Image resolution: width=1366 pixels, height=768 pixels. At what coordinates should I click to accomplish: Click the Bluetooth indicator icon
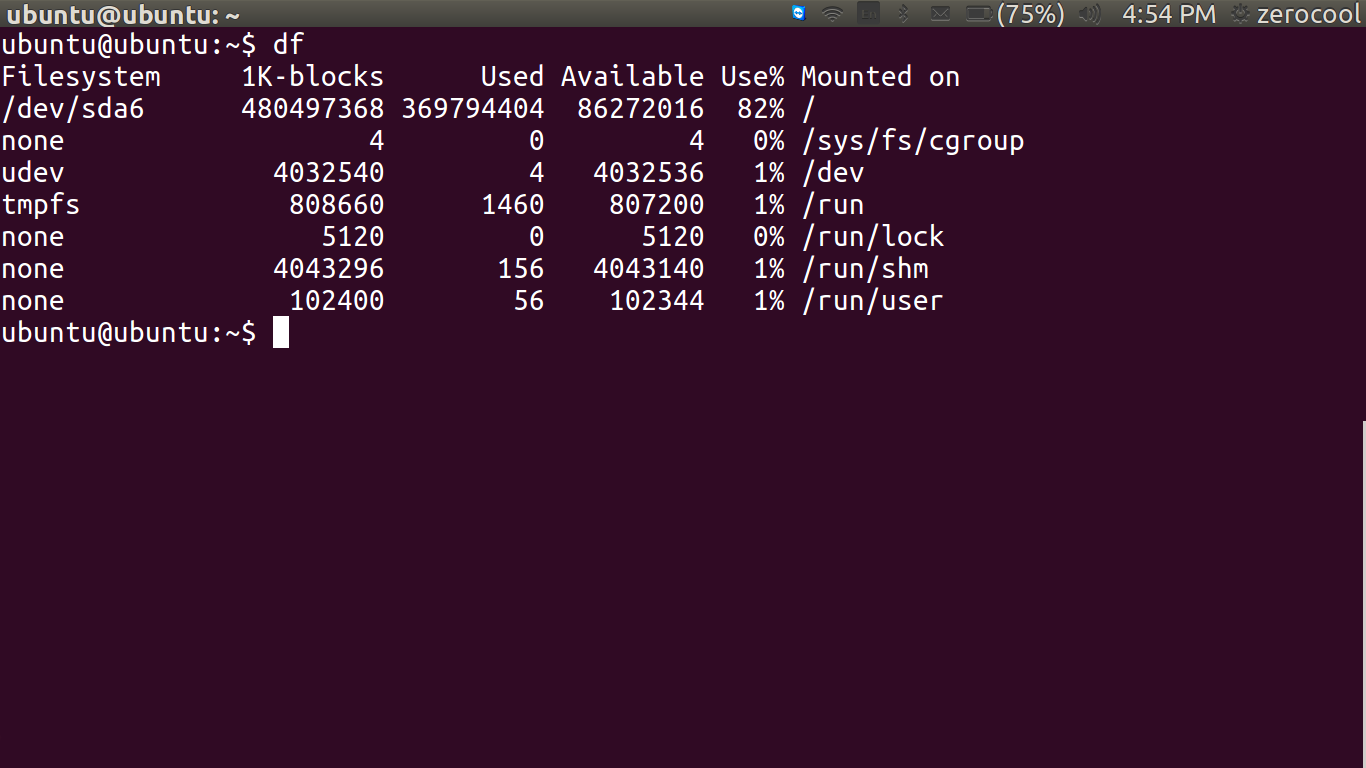pyautogui.click(x=904, y=13)
